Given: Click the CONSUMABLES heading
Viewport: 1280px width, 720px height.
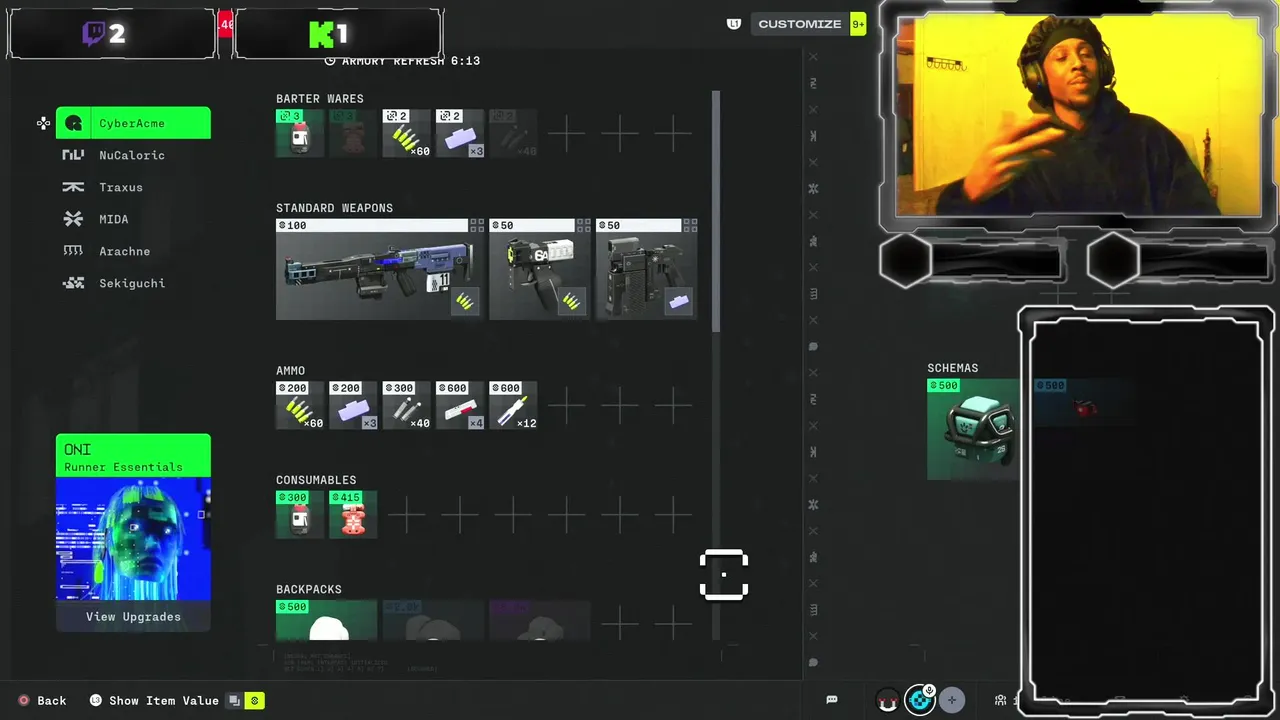Looking at the screenshot, I should 316,480.
